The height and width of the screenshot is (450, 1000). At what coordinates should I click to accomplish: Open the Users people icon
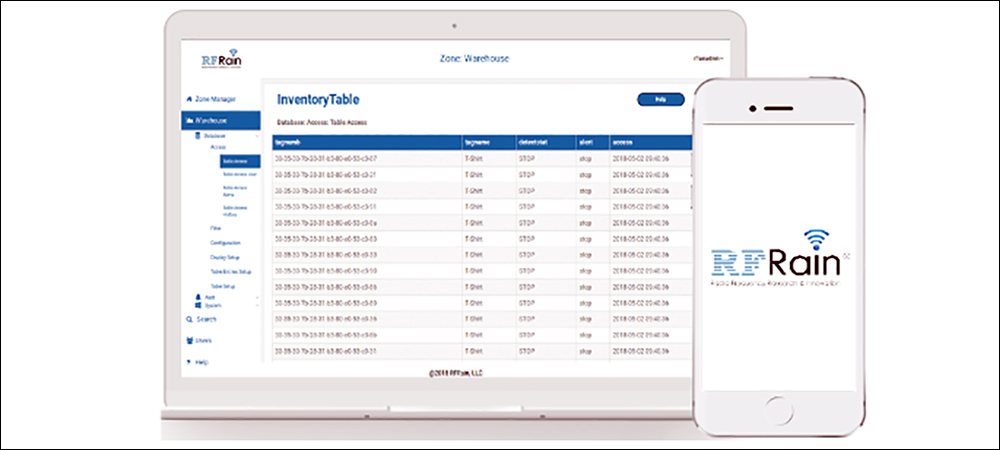tap(189, 340)
